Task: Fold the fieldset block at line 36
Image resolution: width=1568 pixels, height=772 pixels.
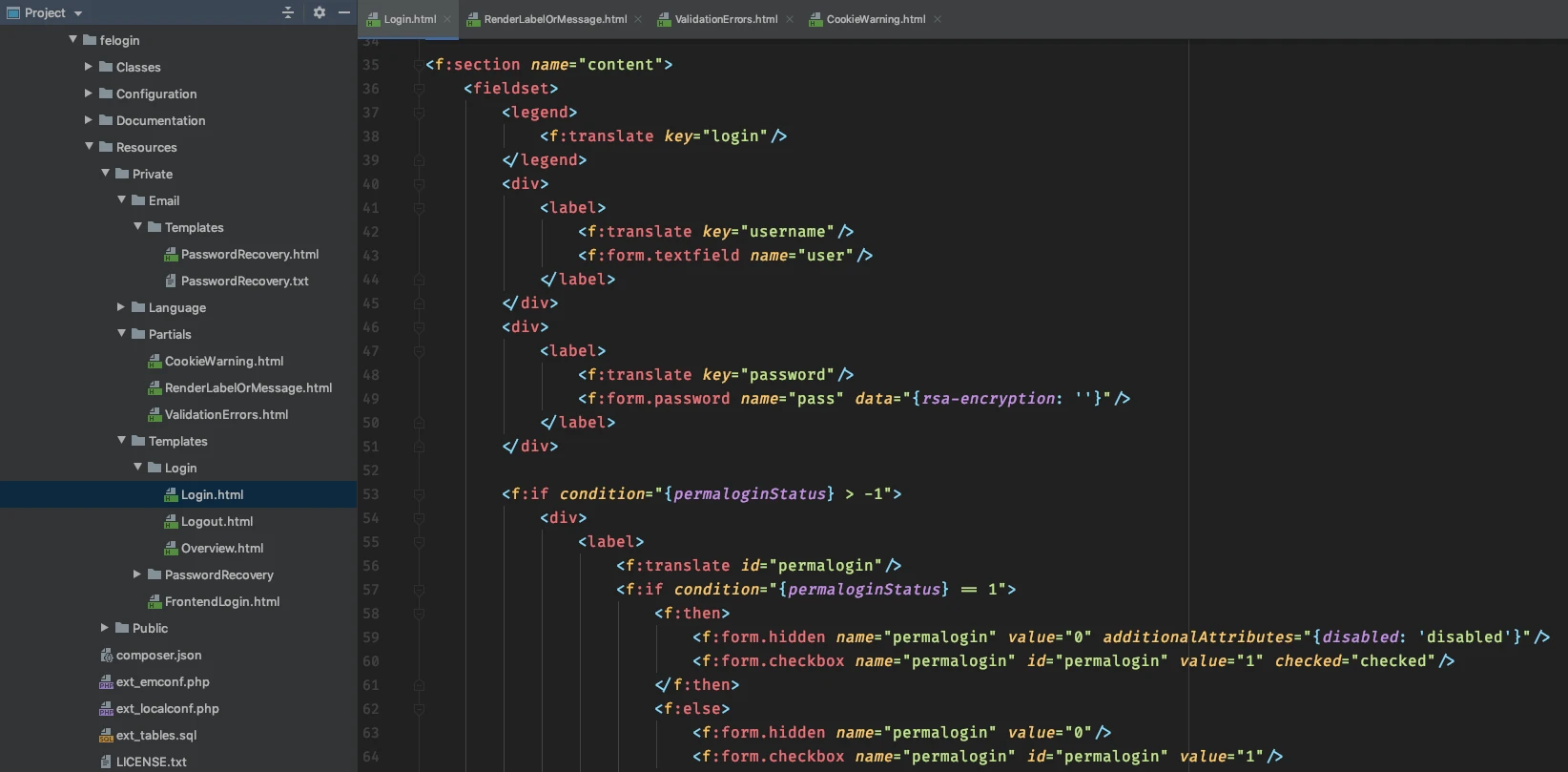Action: (x=419, y=89)
